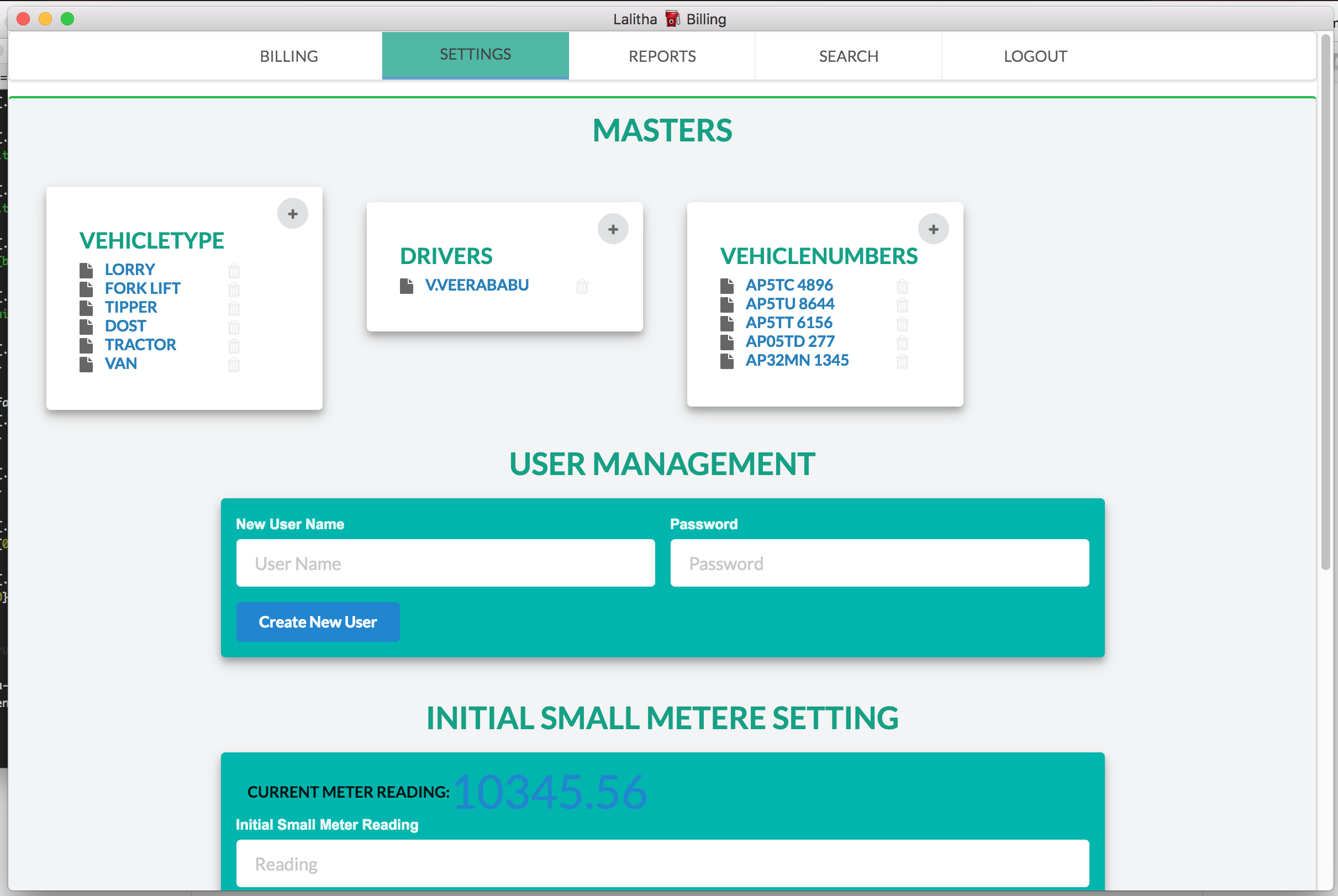This screenshot has width=1338, height=896.
Task: Delete the FORK LIFT vehicle type
Action: 234,289
